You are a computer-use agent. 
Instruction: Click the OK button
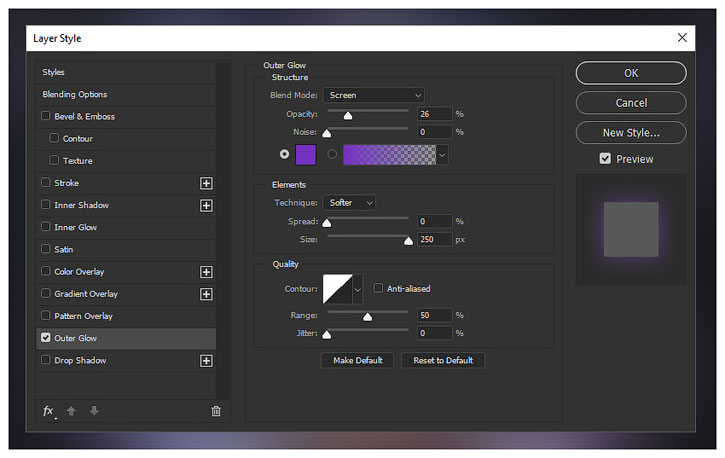click(631, 73)
